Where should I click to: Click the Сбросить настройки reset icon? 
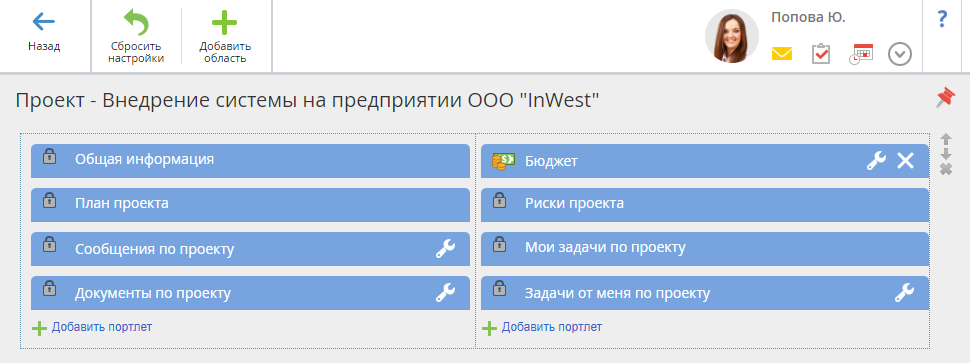pos(136,22)
